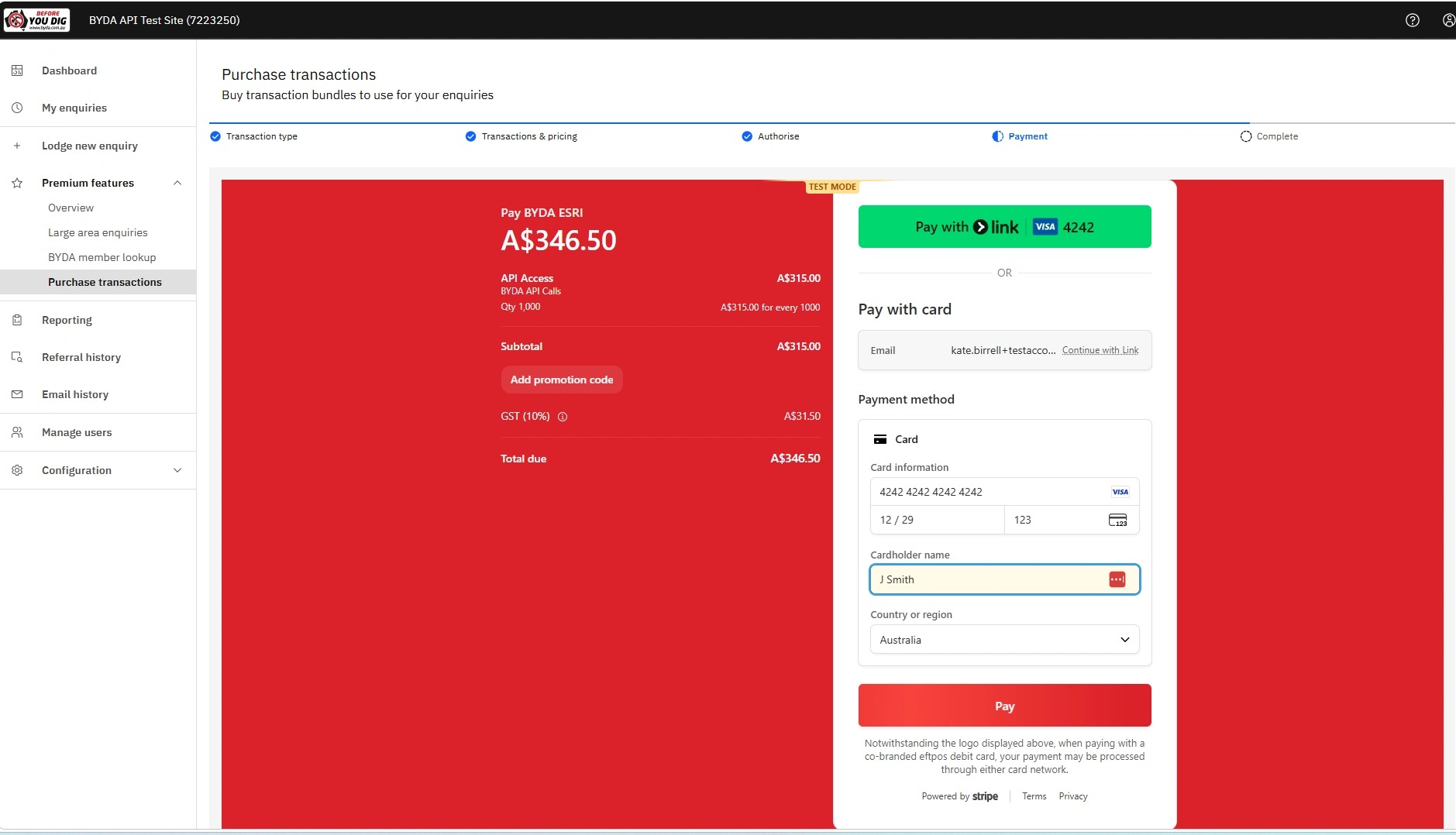Click the Pay with link button
This screenshot has height=835, width=1456.
click(1004, 227)
